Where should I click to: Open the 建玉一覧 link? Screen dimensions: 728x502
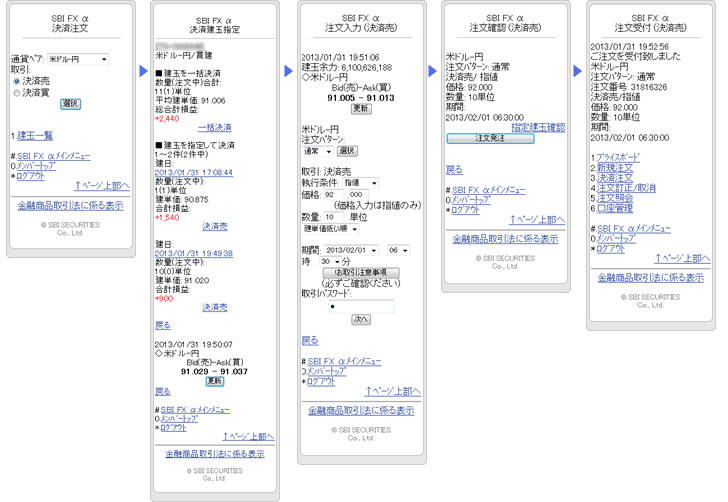[35, 136]
